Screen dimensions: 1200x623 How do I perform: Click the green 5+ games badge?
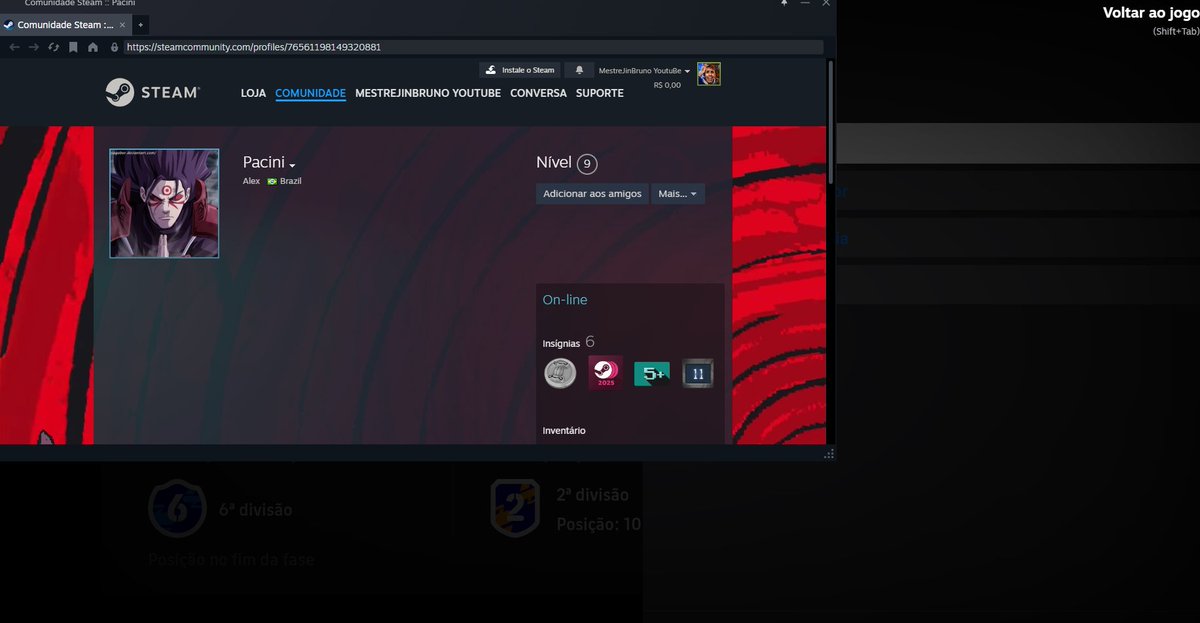click(651, 372)
